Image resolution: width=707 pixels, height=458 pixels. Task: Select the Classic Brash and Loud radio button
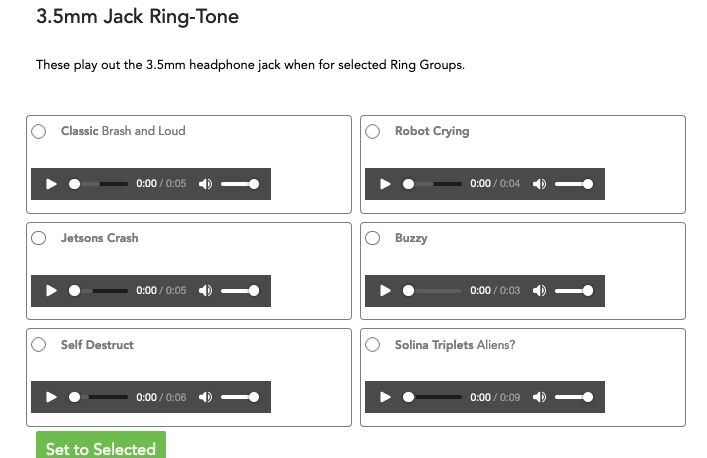[39, 132]
